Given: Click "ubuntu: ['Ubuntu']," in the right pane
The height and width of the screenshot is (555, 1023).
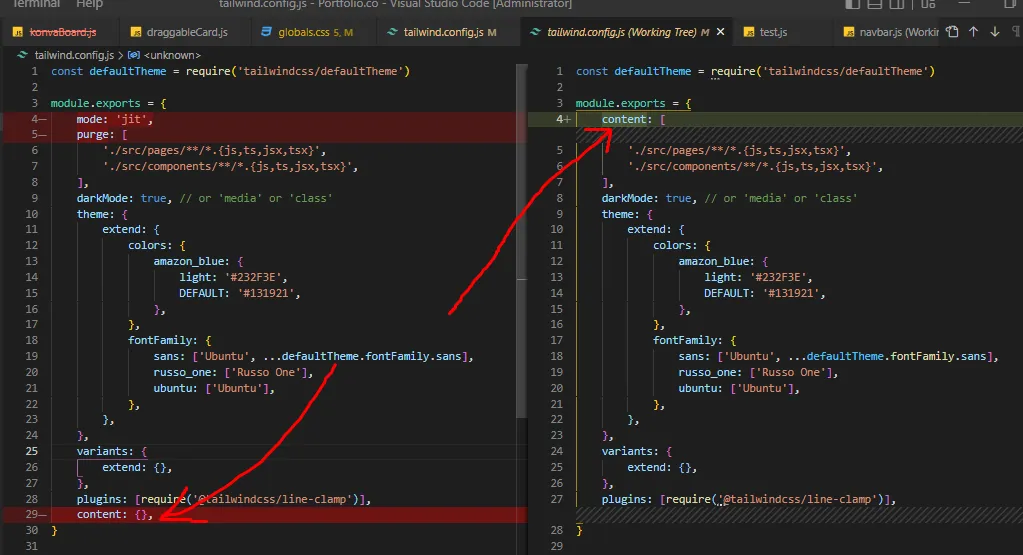Looking at the screenshot, I should (739, 389).
